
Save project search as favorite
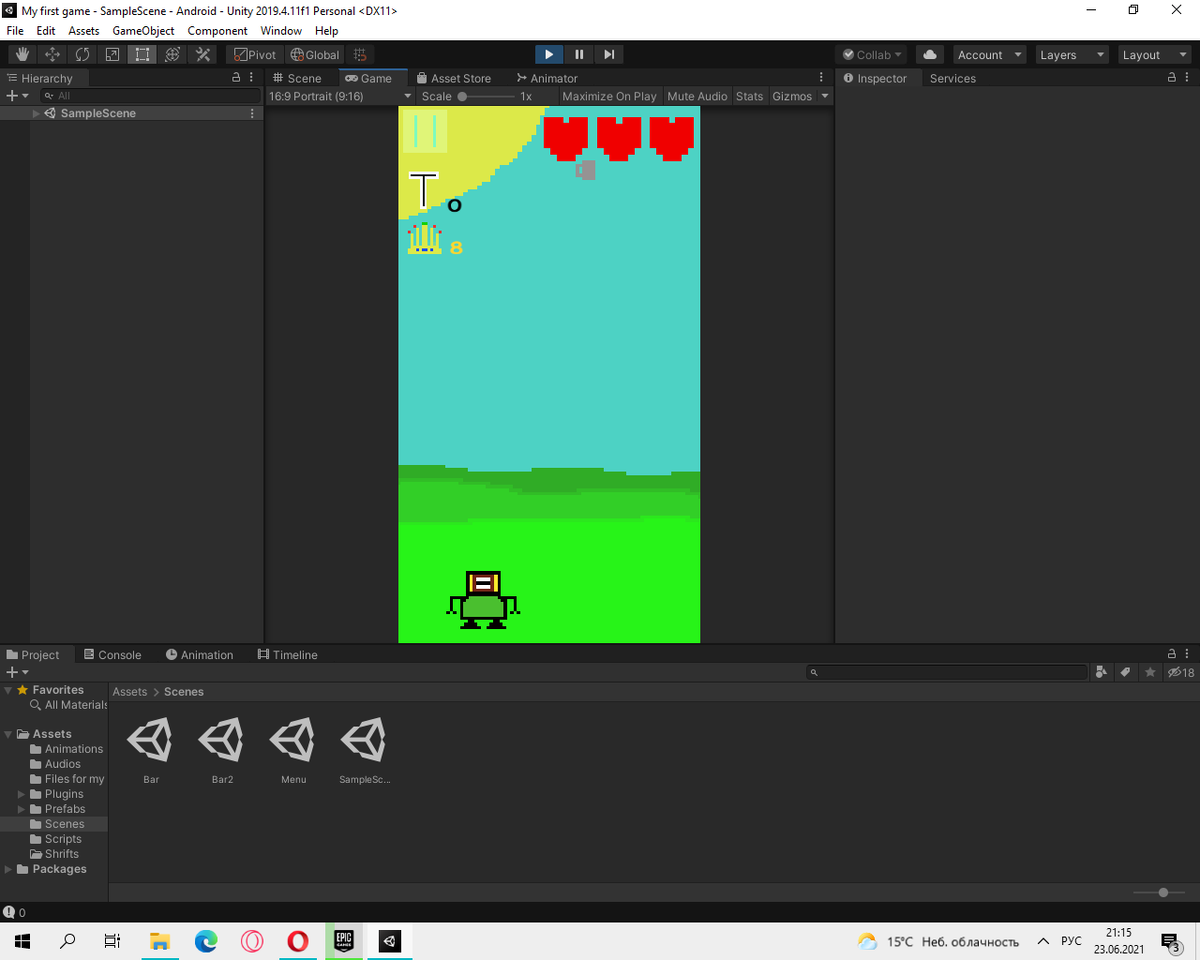1150,672
